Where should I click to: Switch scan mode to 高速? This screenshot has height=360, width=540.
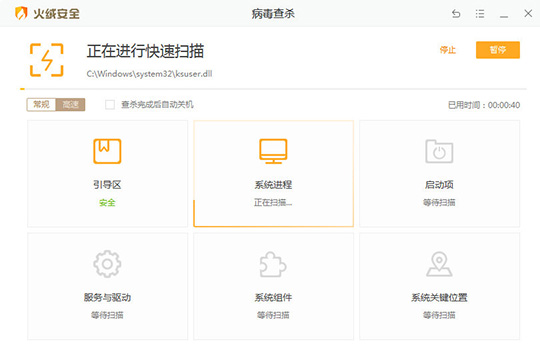point(70,104)
